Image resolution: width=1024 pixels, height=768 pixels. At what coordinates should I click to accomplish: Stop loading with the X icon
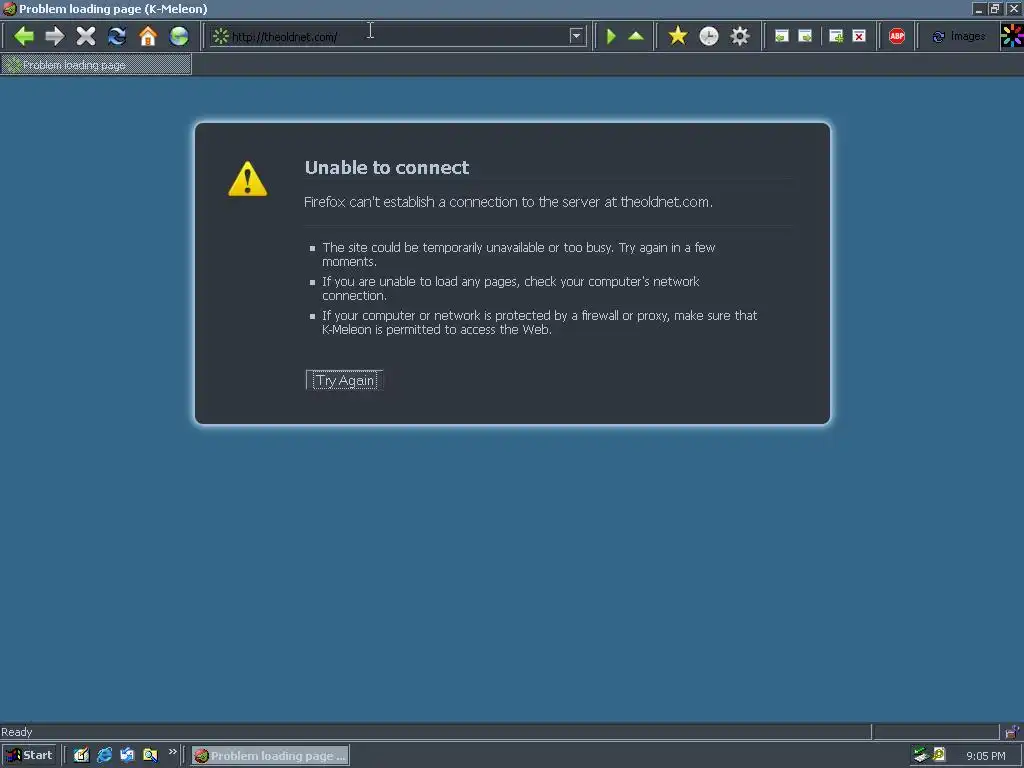click(86, 36)
